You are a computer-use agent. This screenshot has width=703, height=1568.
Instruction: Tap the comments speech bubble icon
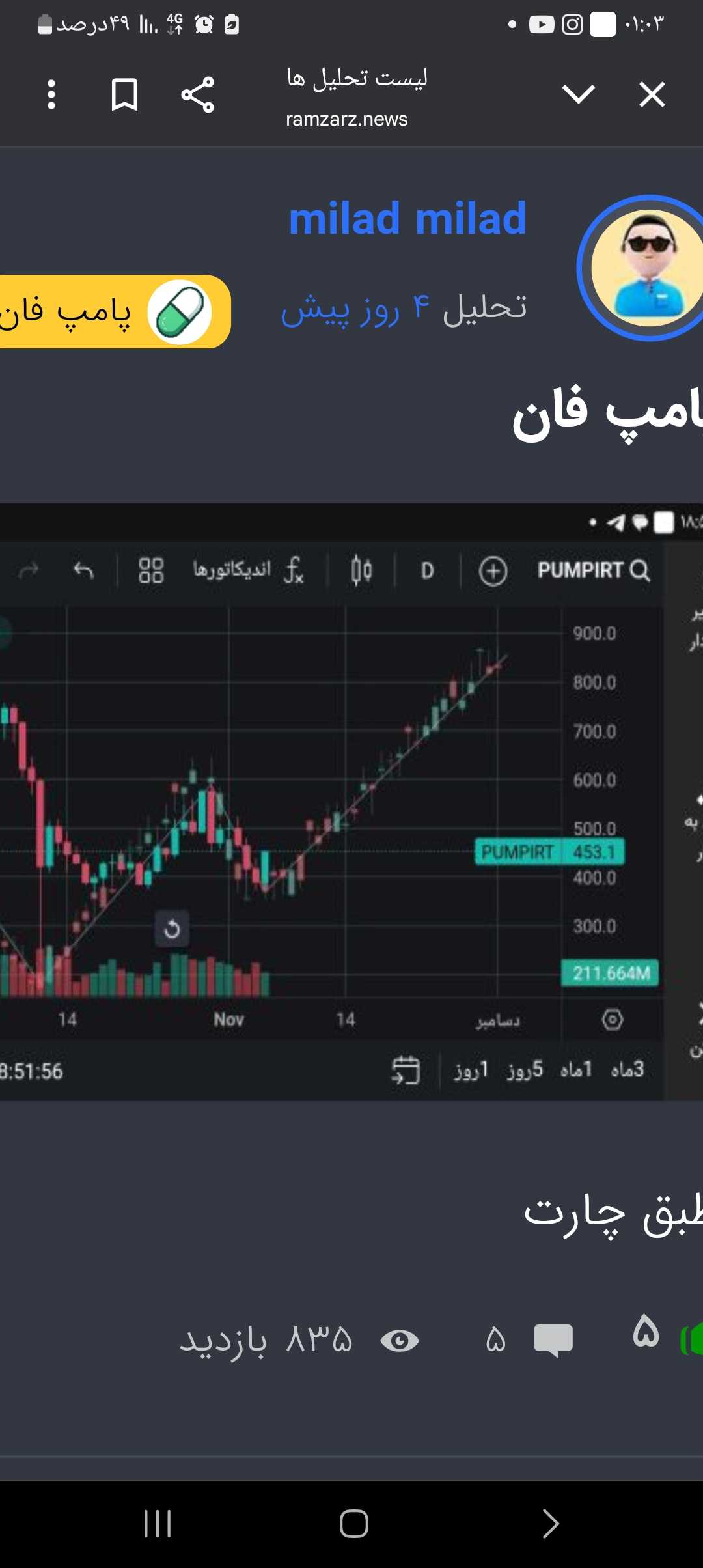pos(553,1341)
